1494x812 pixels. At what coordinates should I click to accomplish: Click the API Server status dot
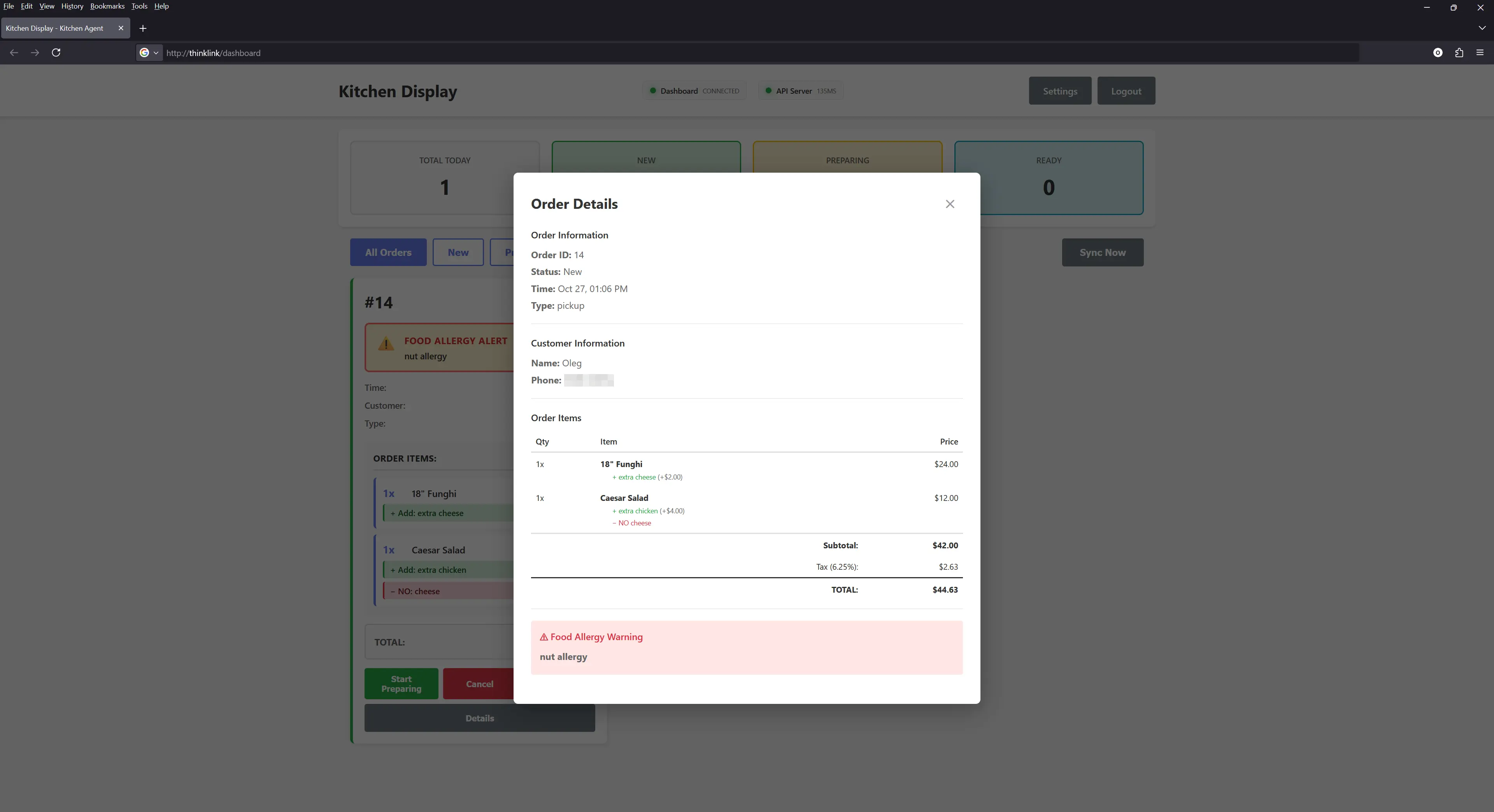point(768,91)
